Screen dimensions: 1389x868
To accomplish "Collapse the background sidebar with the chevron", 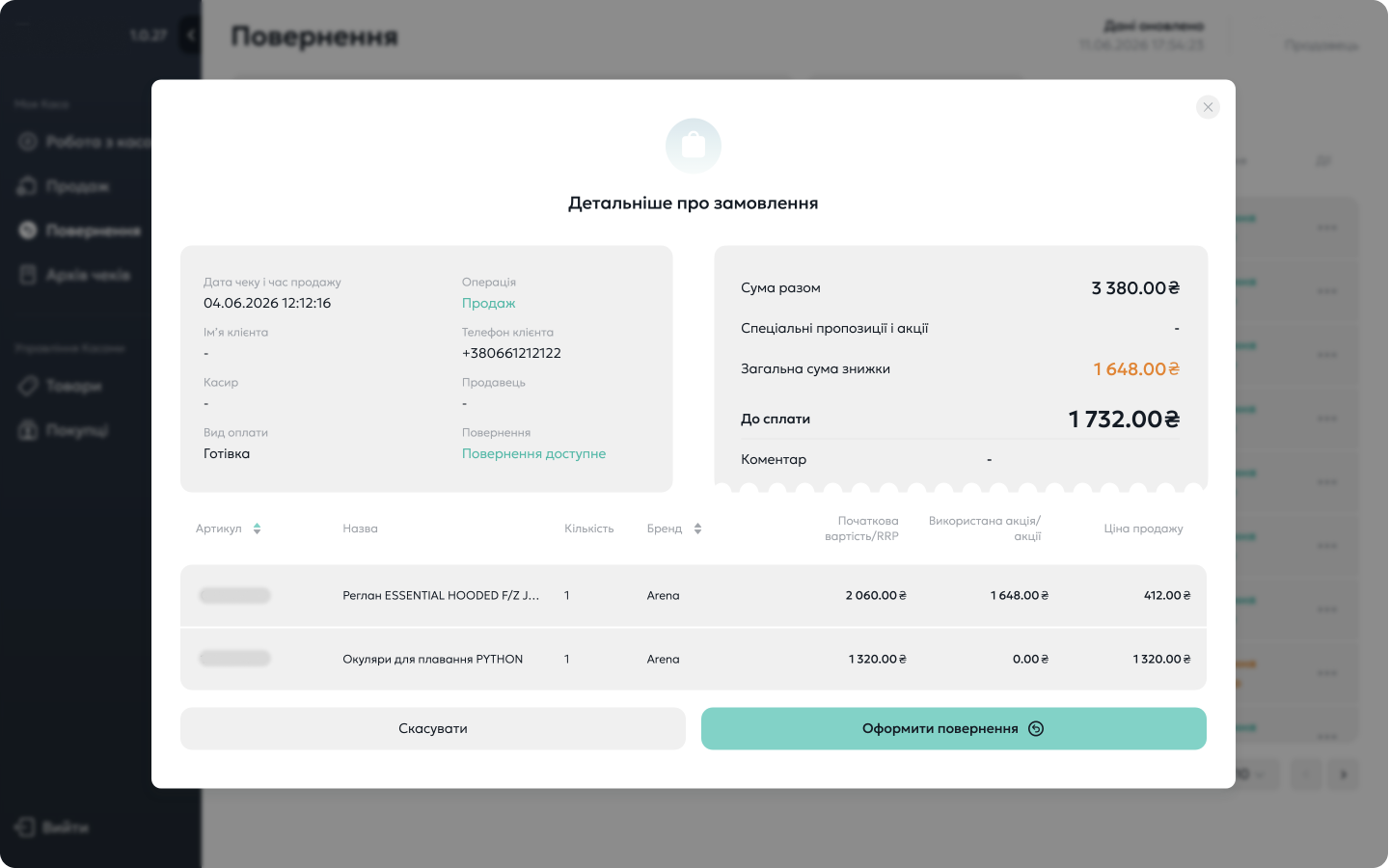I will tap(190, 36).
